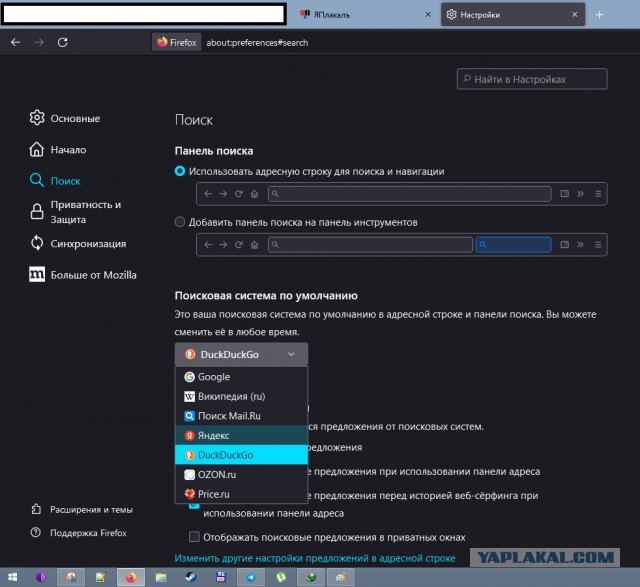Choose DuckDuckGo option in the open list
This screenshot has height=587, width=640.
click(241, 455)
